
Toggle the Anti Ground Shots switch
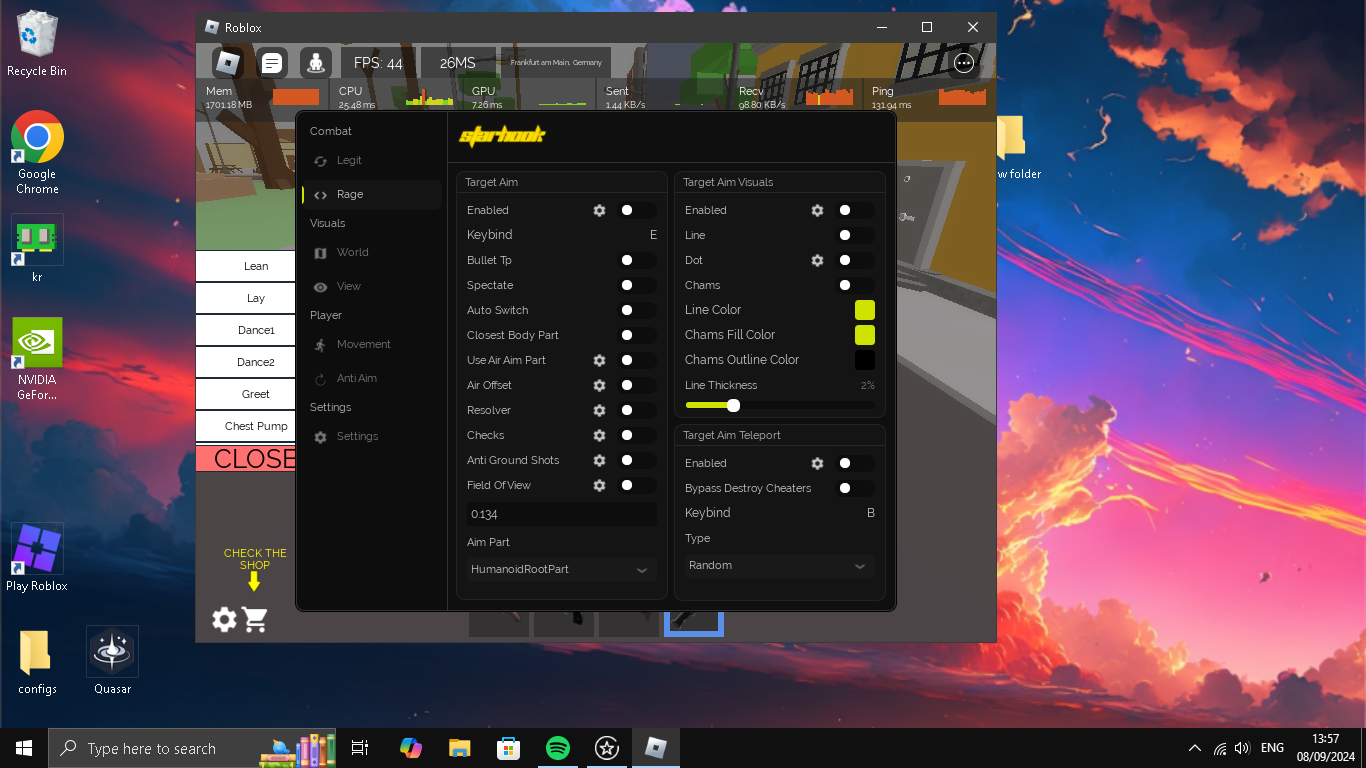point(637,460)
